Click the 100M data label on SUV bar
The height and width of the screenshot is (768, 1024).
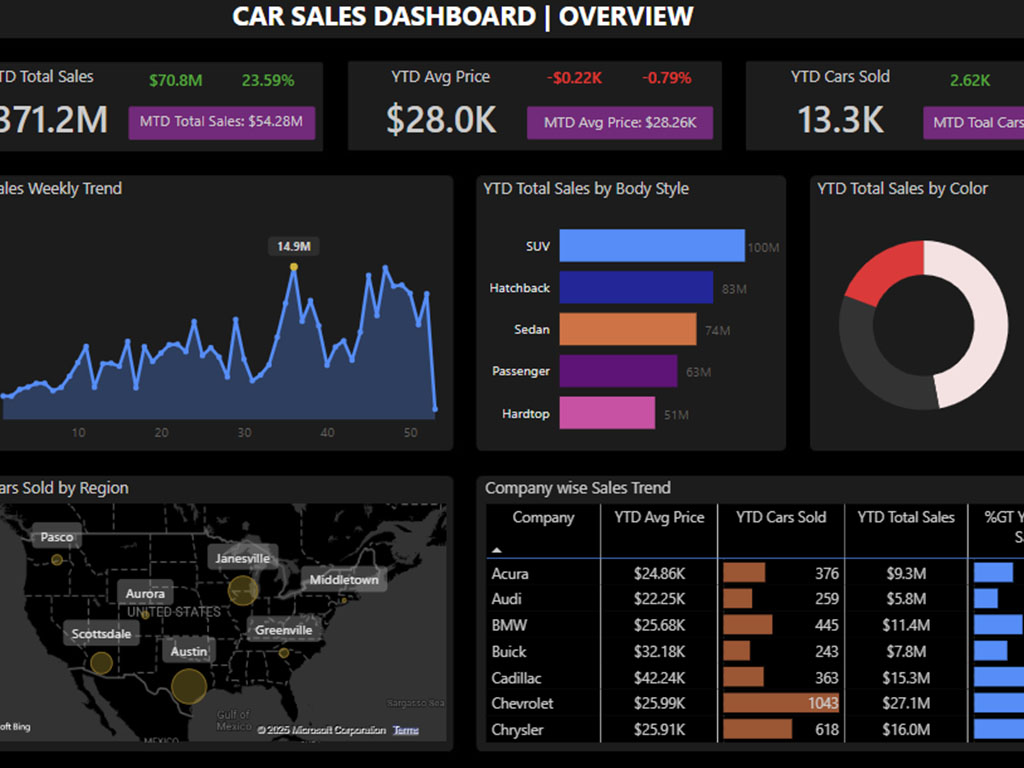pos(763,248)
